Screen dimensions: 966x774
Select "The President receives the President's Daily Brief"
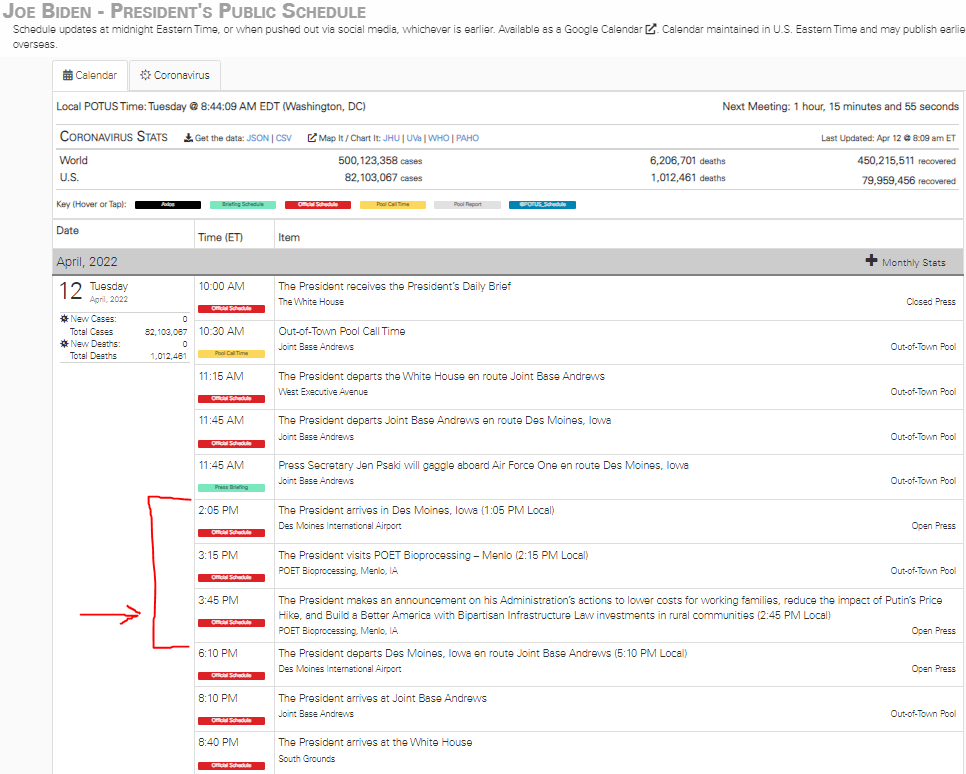pyautogui.click(x=394, y=286)
